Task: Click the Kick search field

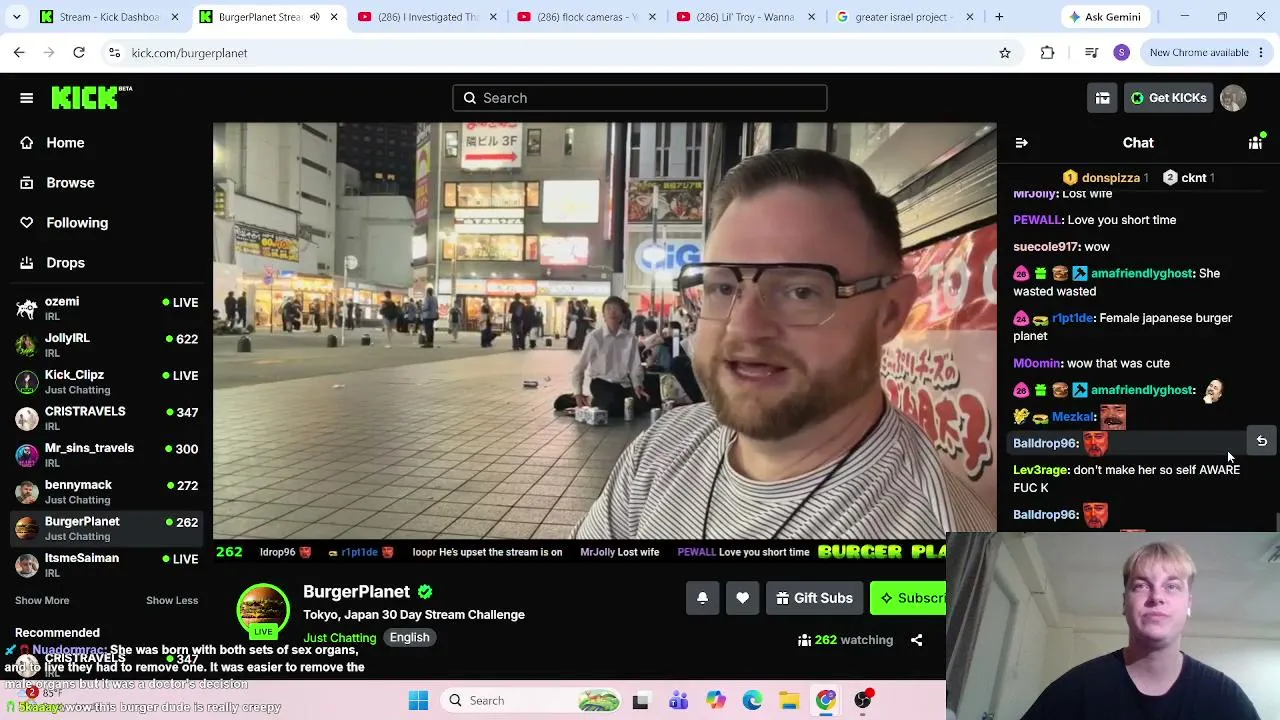Action: click(640, 98)
